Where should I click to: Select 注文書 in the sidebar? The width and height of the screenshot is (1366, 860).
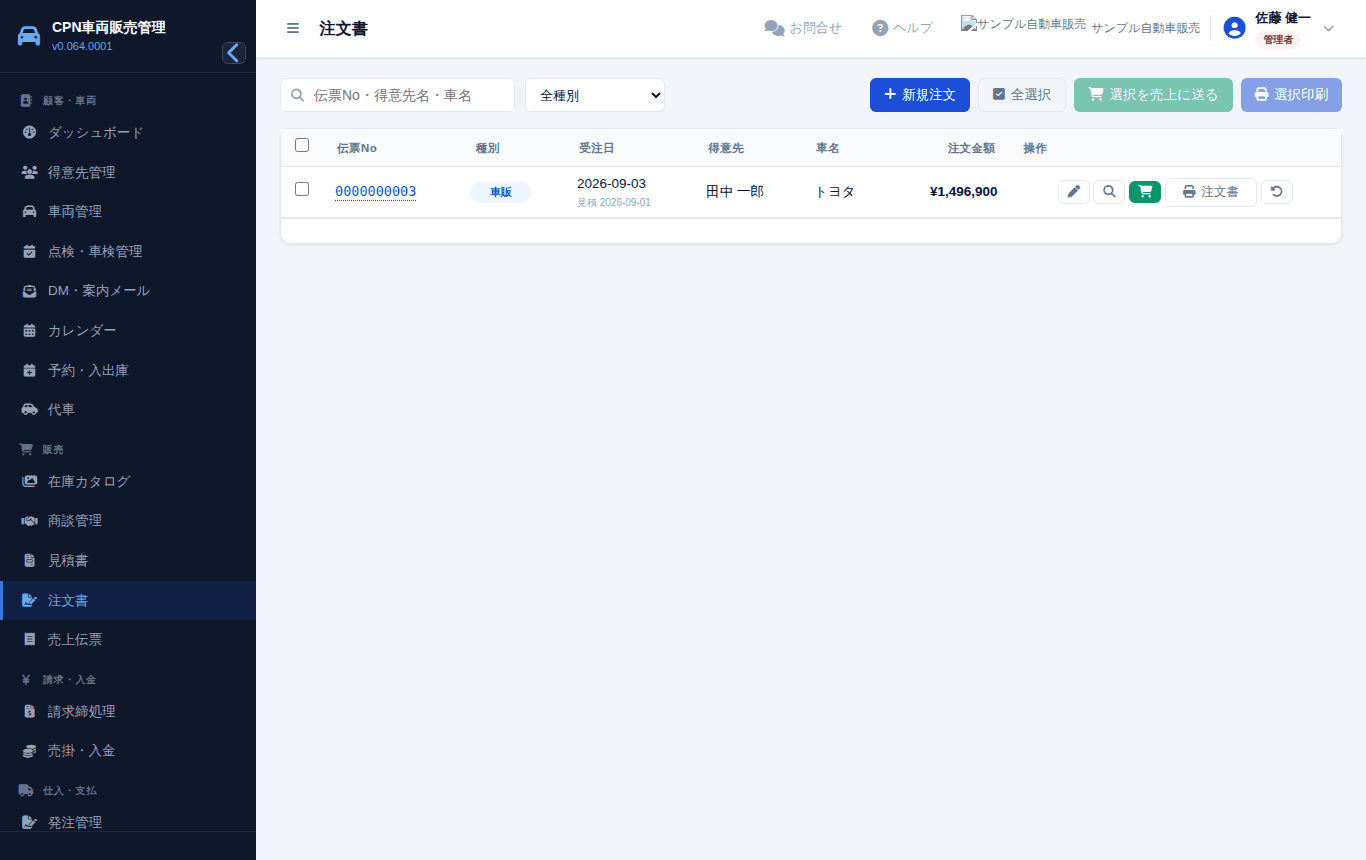click(128, 601)
